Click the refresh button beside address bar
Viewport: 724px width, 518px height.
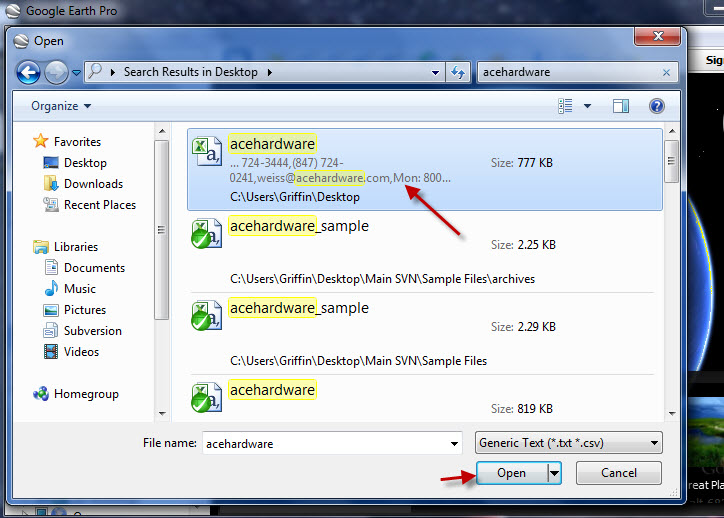pyautogui.click(x=458, y=72)
